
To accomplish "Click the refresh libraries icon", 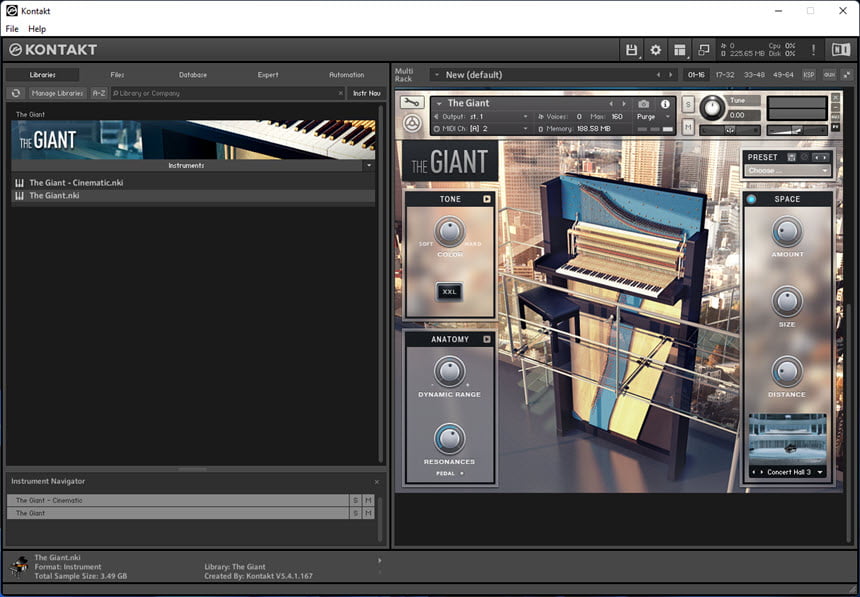I will pos(16,93).
